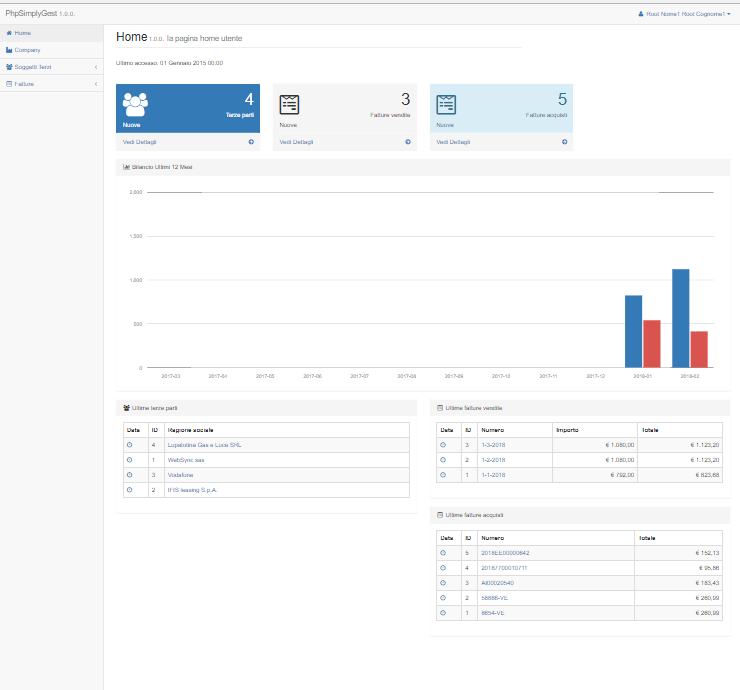Open the WebSync sas third party link
The image size is (740, 690).
186,460
